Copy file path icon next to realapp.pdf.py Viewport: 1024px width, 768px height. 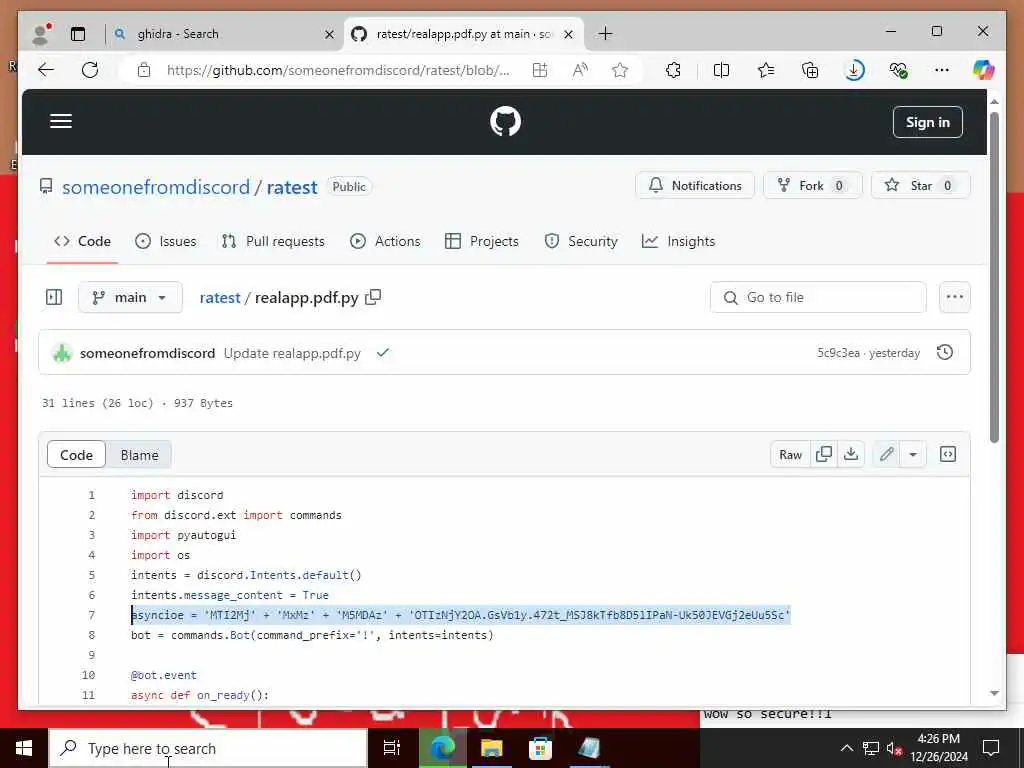point(373,297)
